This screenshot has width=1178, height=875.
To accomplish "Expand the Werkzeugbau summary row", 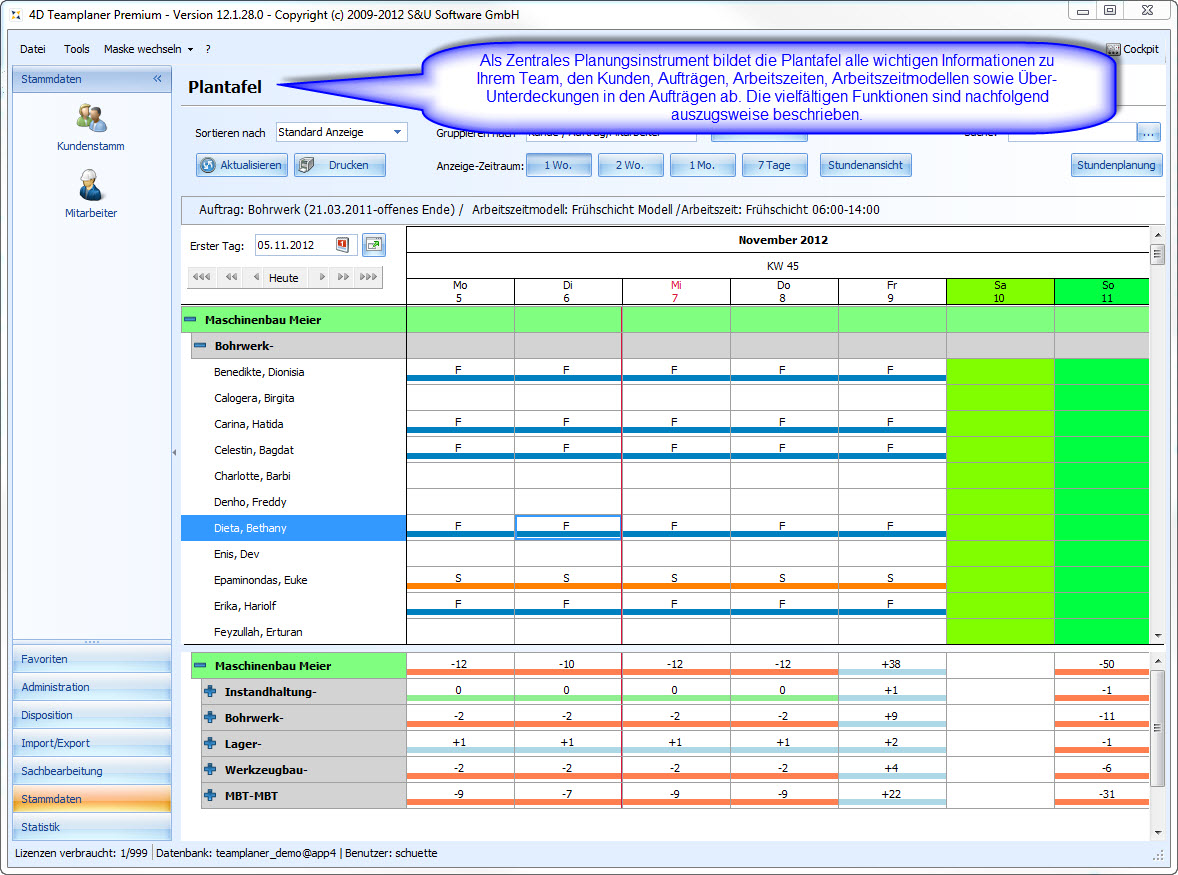I will (210, 770).
